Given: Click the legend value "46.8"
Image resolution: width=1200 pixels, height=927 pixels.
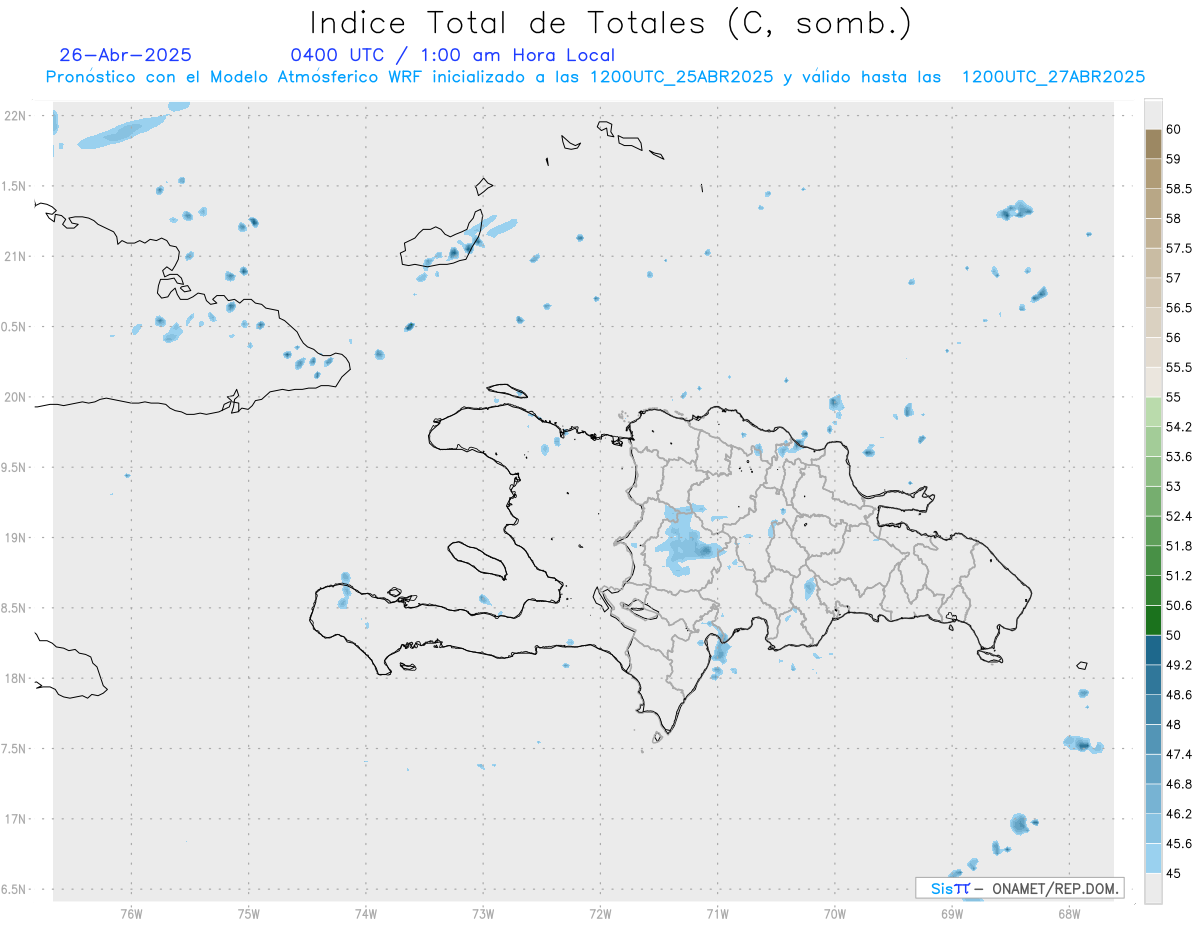Looking at the screenshot, I should coord(1179,784).
